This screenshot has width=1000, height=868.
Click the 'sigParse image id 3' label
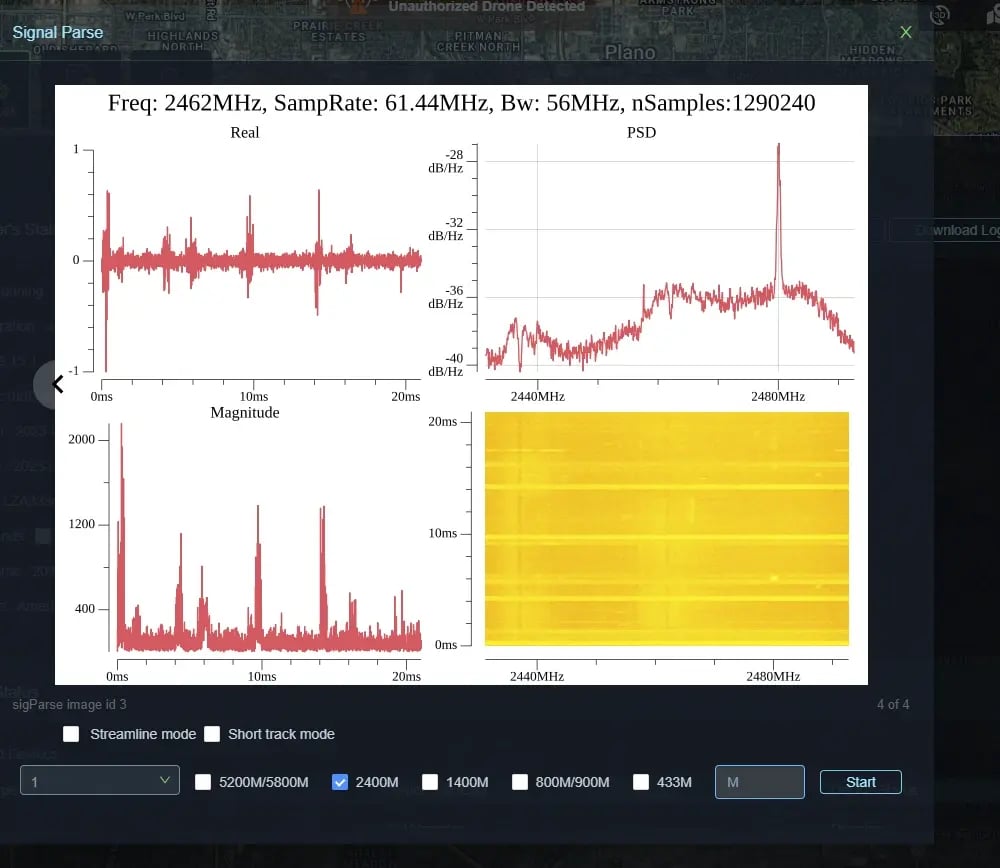click(70, 704)
